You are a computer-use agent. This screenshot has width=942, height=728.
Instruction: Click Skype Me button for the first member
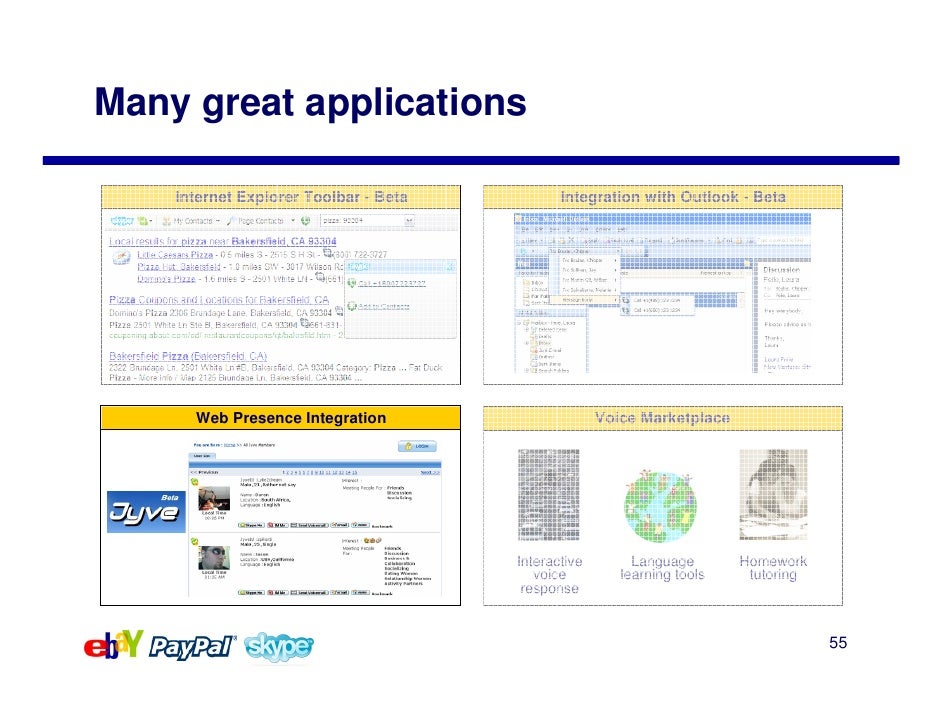(x=251, y=525)
